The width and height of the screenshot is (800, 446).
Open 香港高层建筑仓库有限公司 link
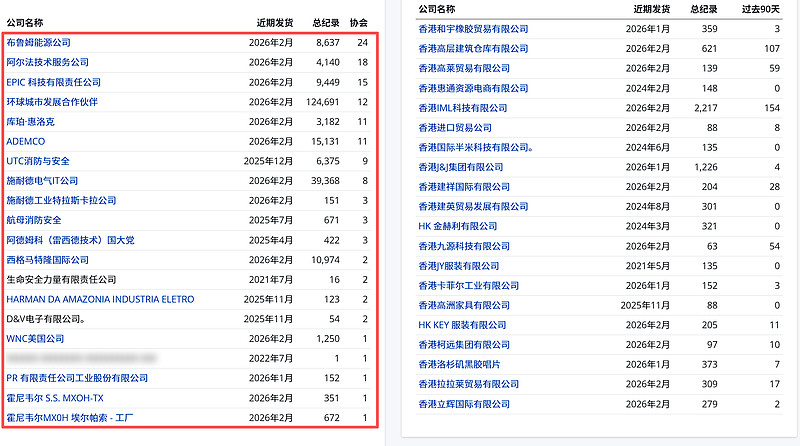click(473, 49)
